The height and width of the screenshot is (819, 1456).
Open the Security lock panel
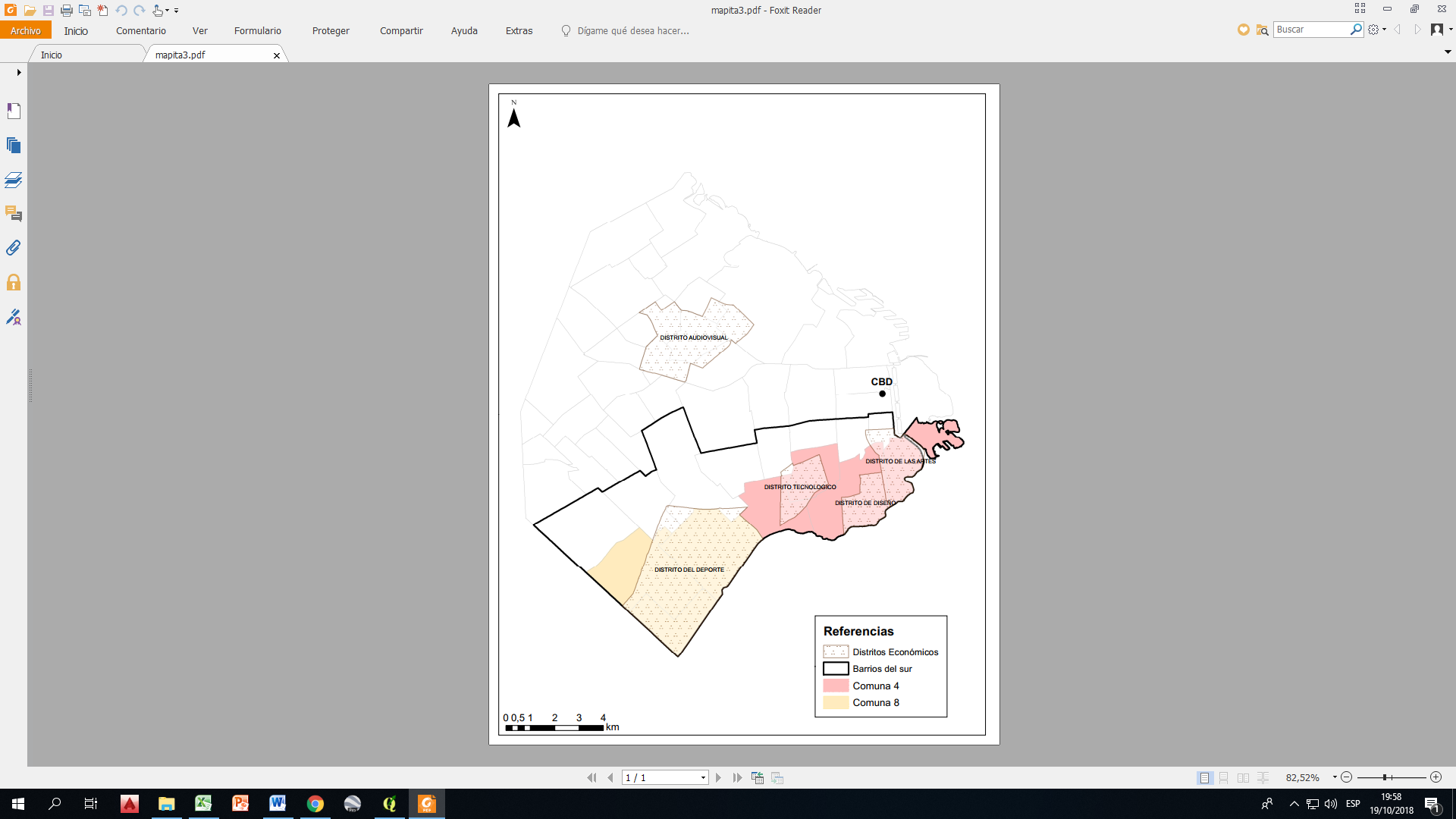tap(14, 283)
